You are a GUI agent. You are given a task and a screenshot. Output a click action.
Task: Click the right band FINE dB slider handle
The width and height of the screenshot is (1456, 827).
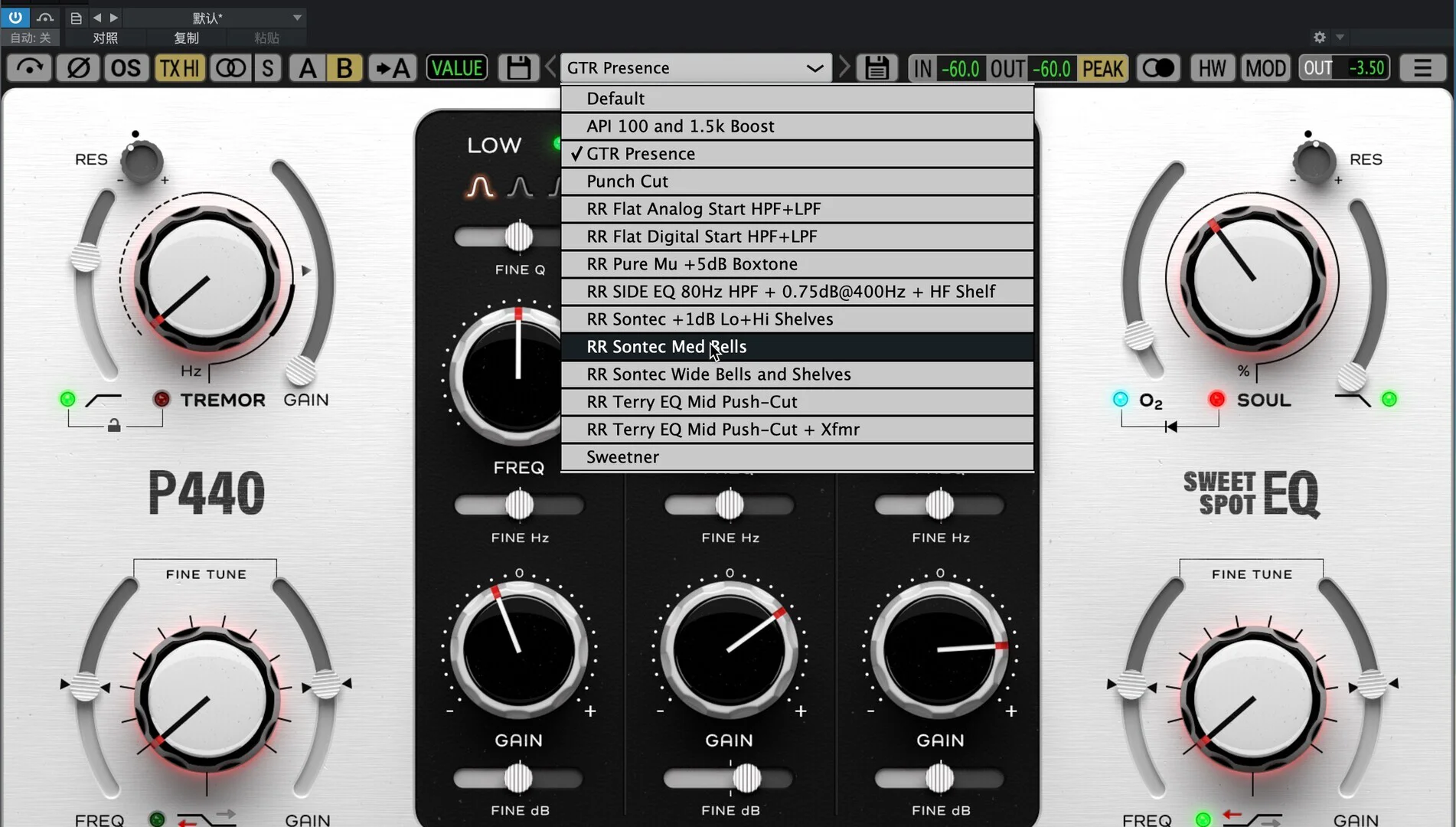[x=939, y=778]
